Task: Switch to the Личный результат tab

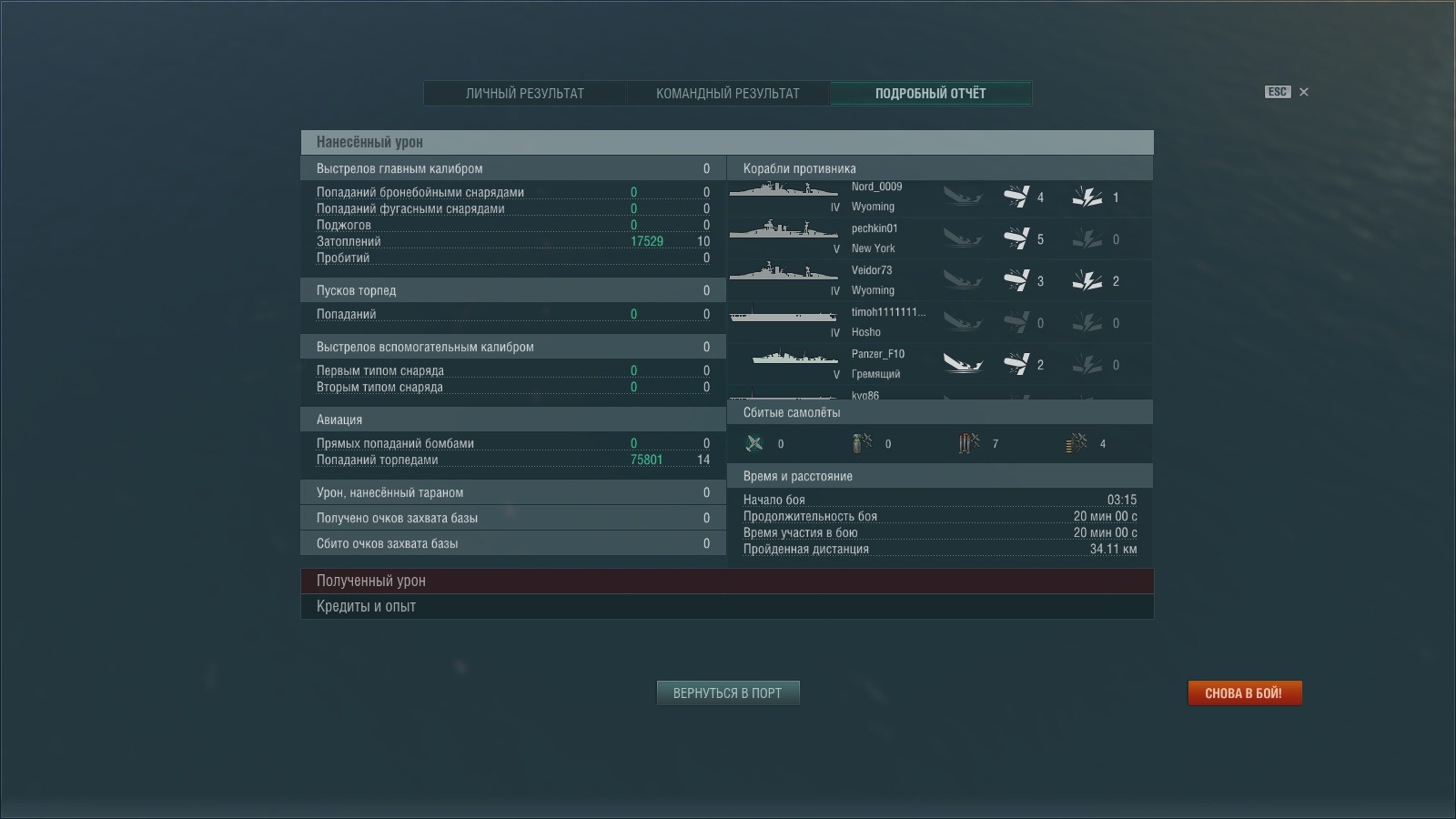Action: [525, 93]
